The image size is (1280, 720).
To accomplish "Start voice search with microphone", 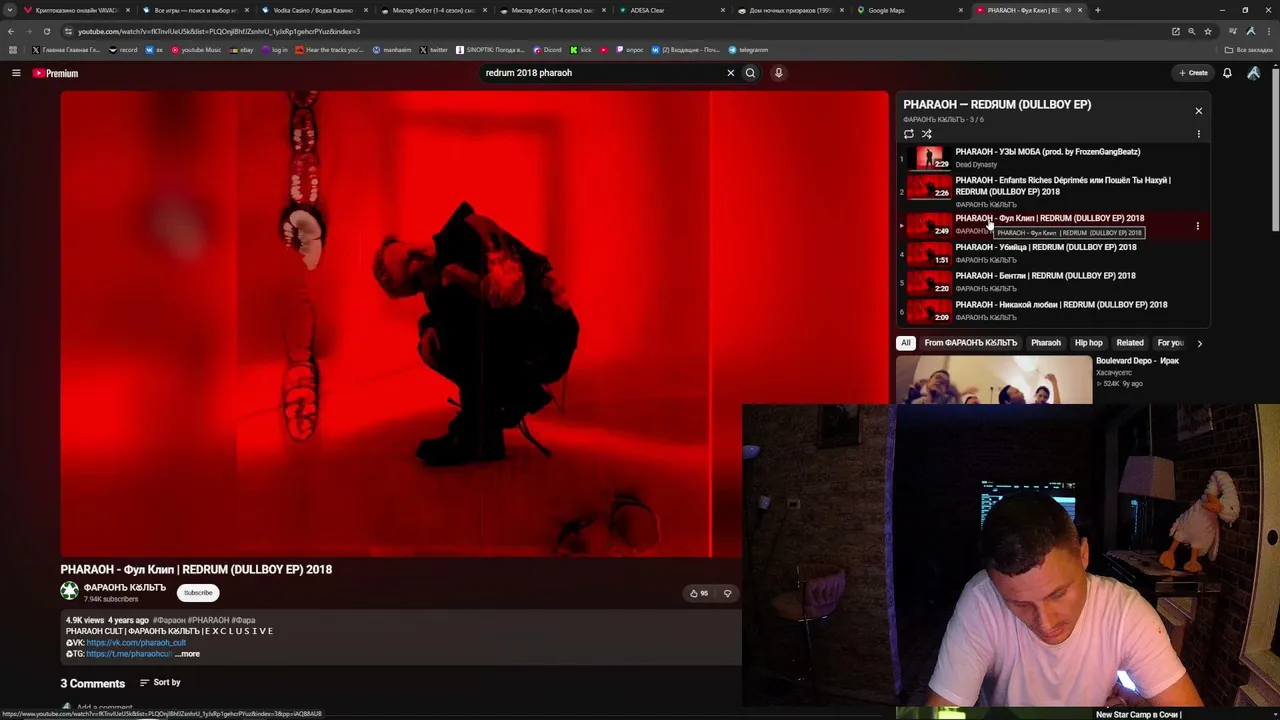I will 778,73.
